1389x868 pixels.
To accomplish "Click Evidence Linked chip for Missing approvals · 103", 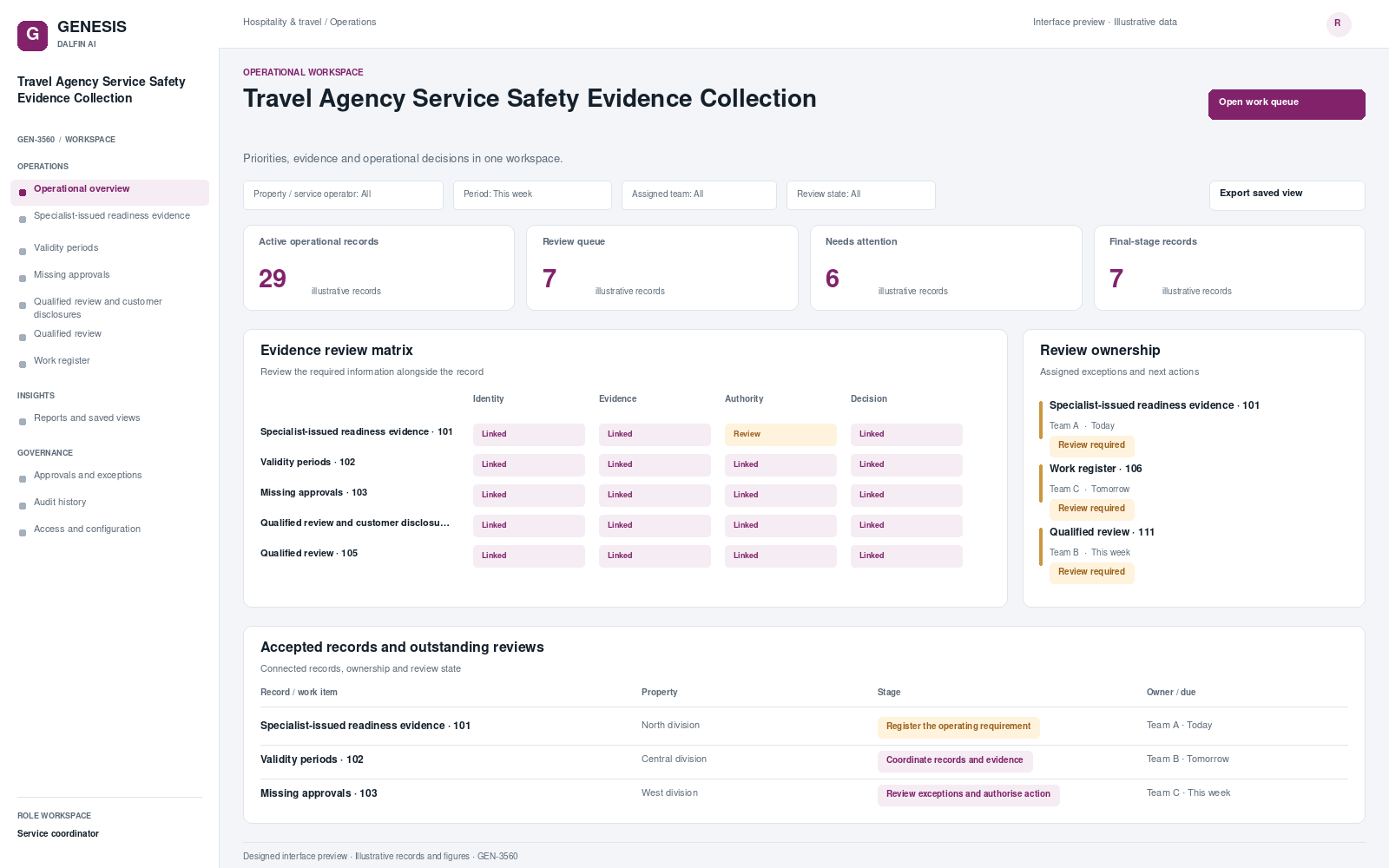I will (655, 496).
